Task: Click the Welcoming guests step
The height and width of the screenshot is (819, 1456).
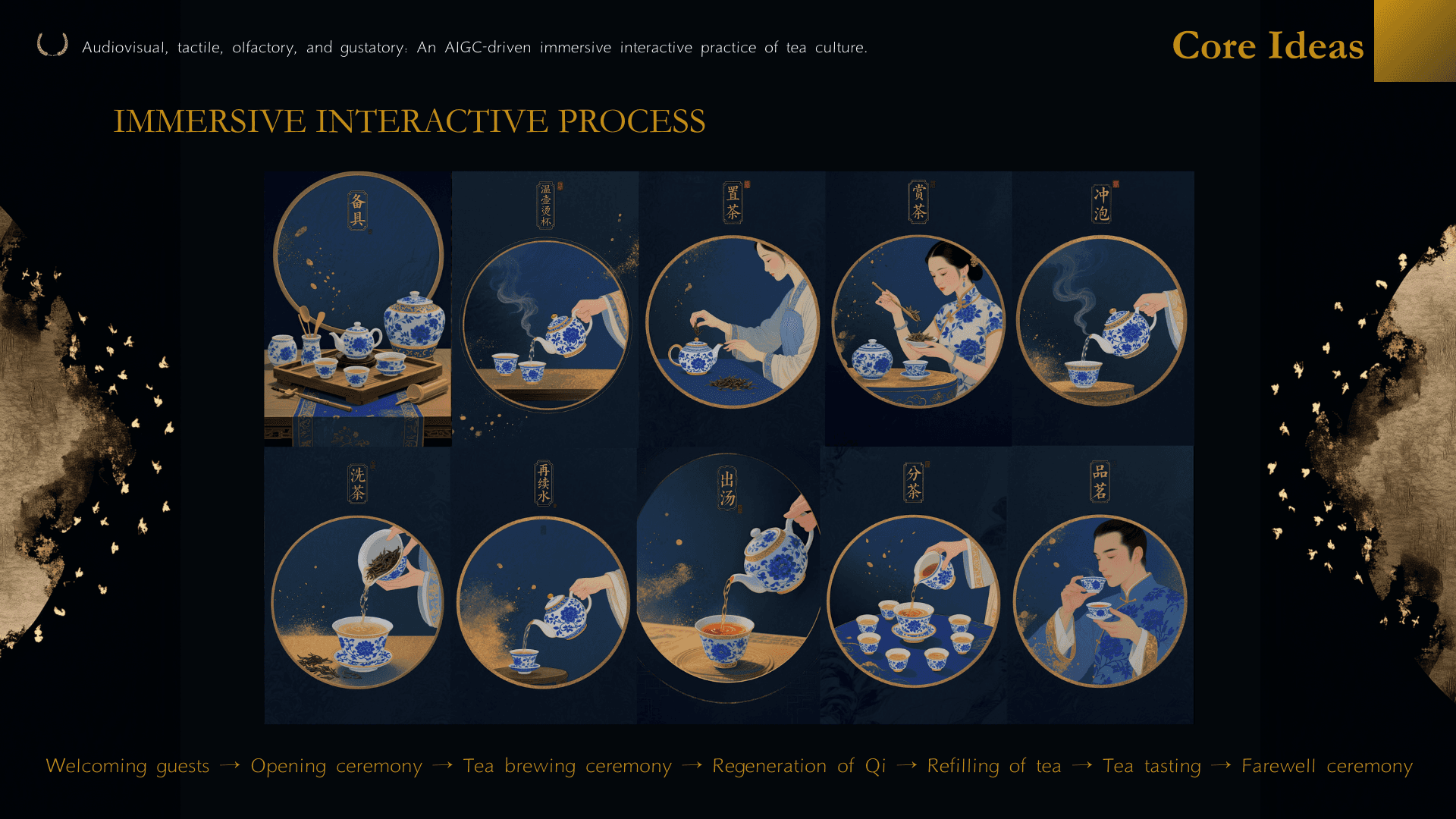Action: [127, 766]
